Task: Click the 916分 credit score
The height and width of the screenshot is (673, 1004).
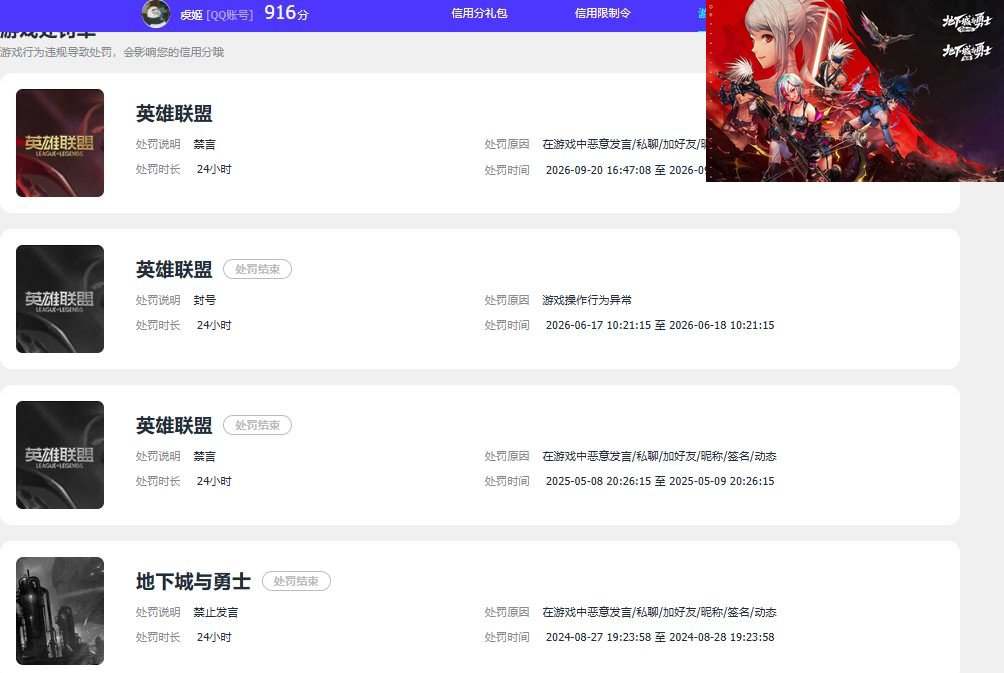Action: pos(286,13)
